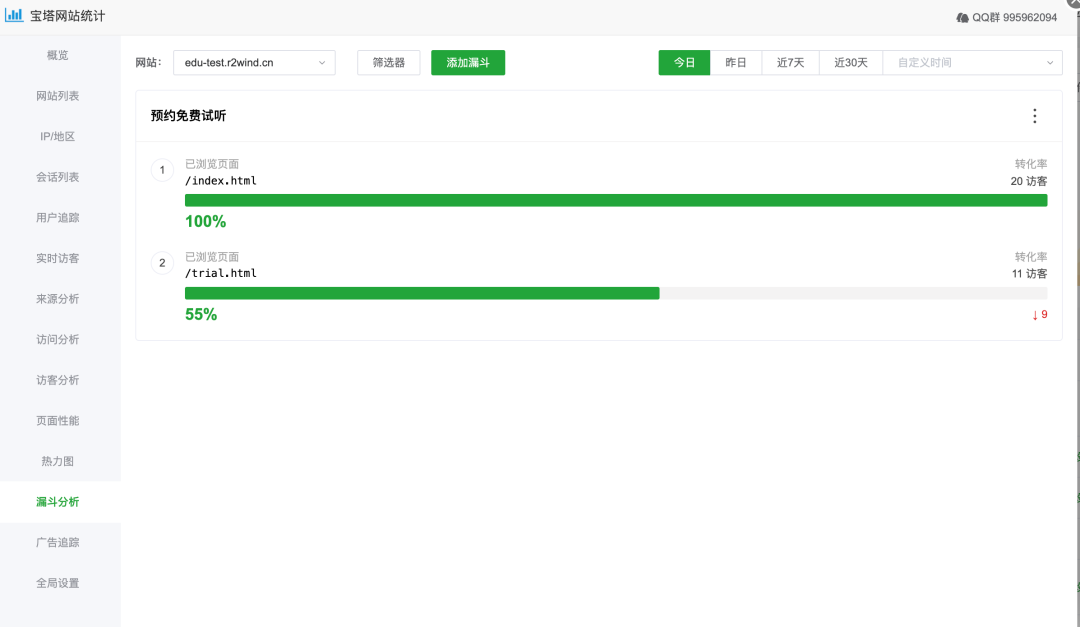Select the 今日 time range

point(684,63)
